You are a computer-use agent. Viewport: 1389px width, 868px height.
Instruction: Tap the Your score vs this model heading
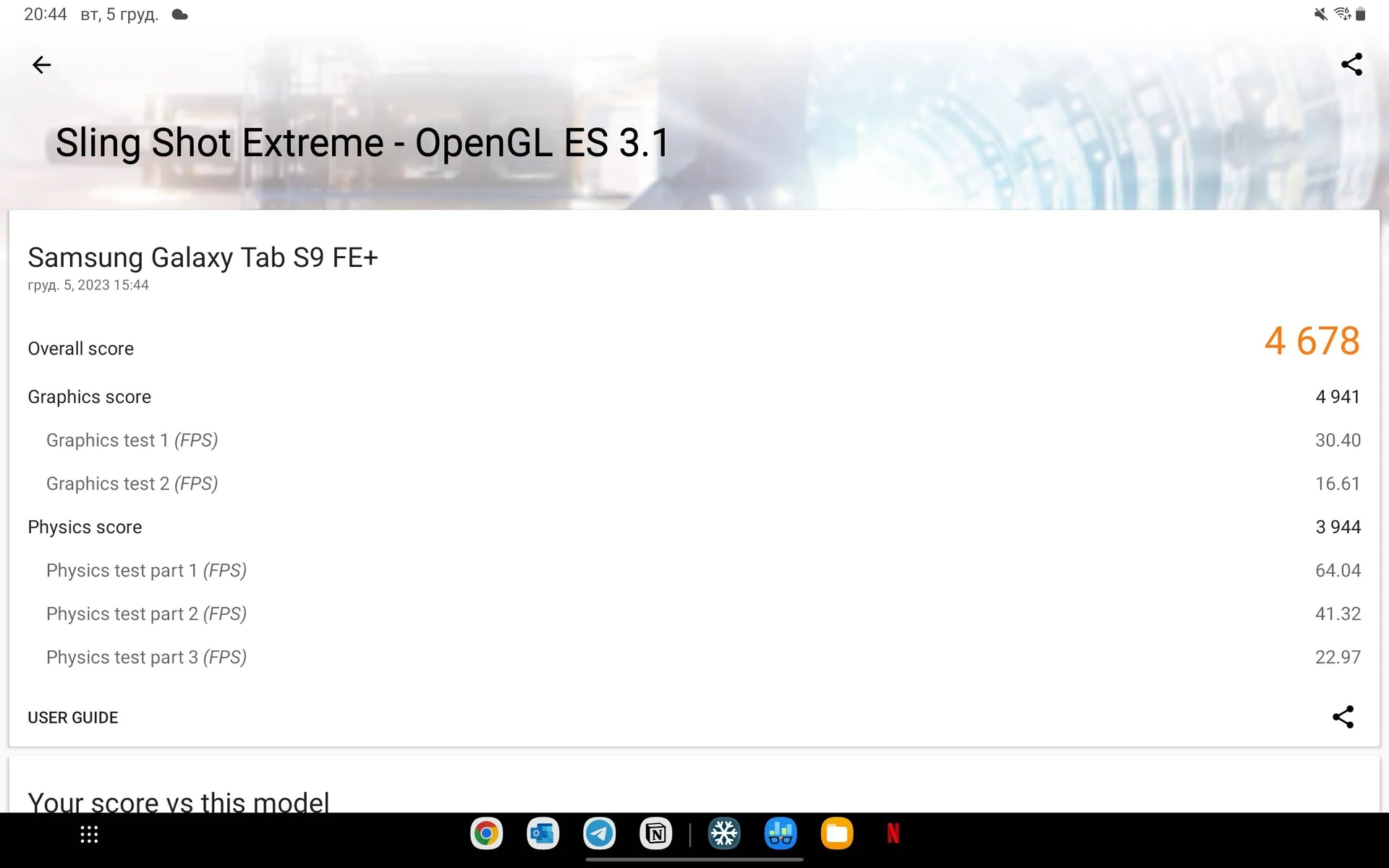point(179,801)
